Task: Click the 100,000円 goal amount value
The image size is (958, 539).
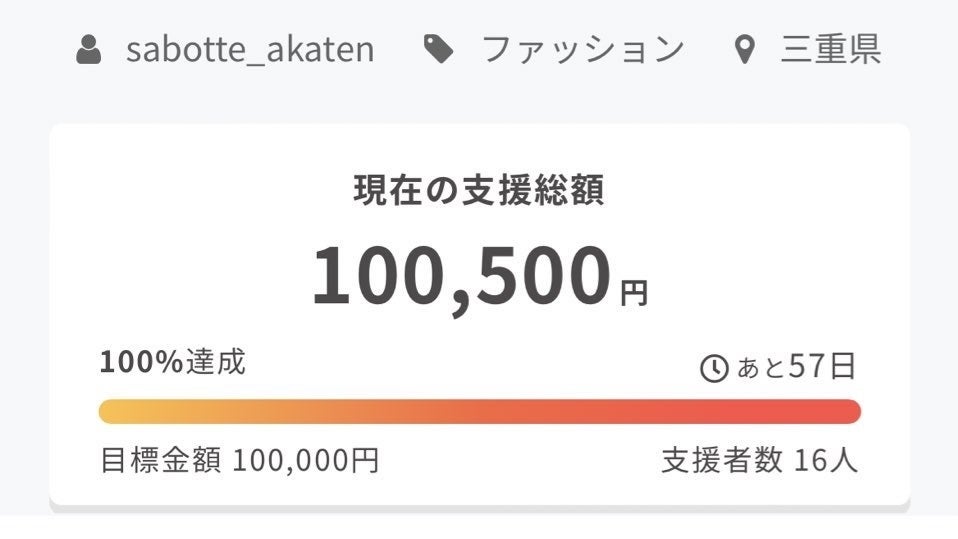Action: tap(306, 461)
